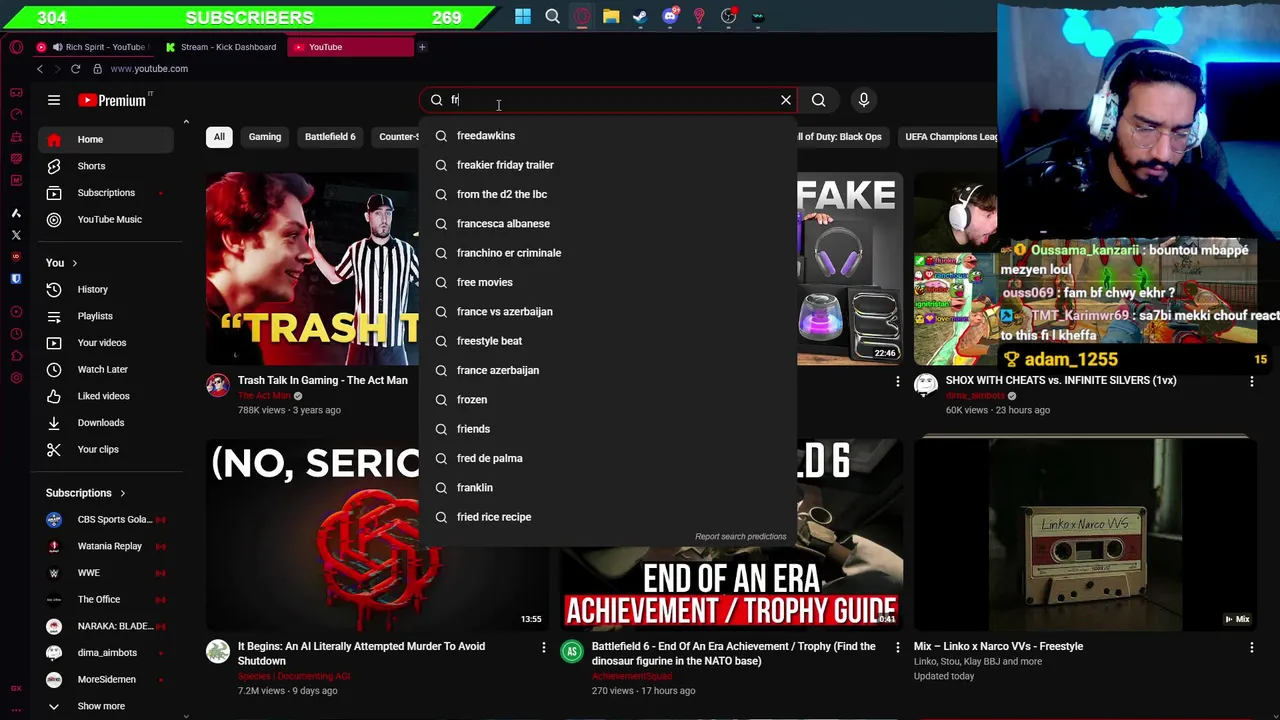Select the 'All' filter chip
The width and height of the screenshot is (1280, 720).
pyautogui.click(x=219, y=137)
